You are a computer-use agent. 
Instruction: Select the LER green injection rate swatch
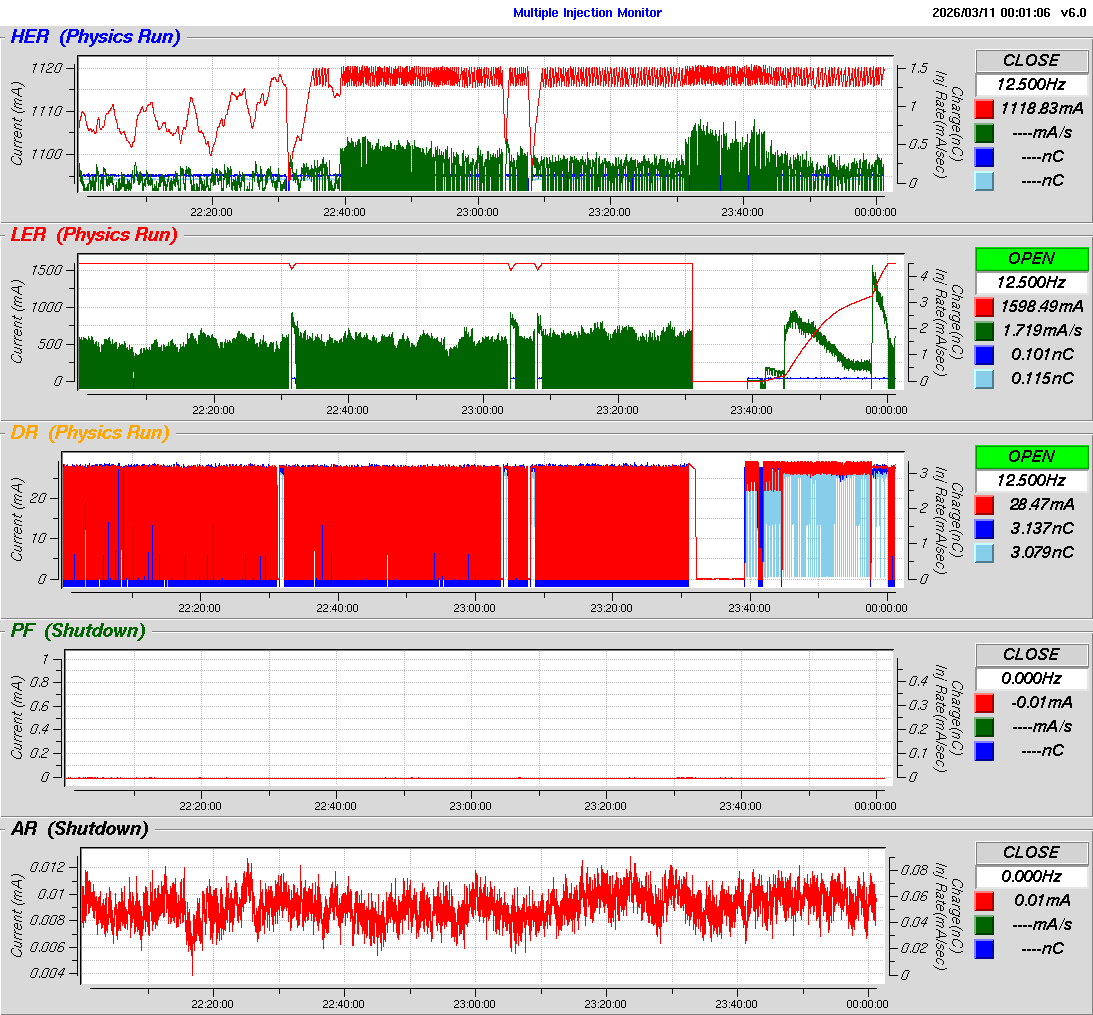(x=984, y=330)
